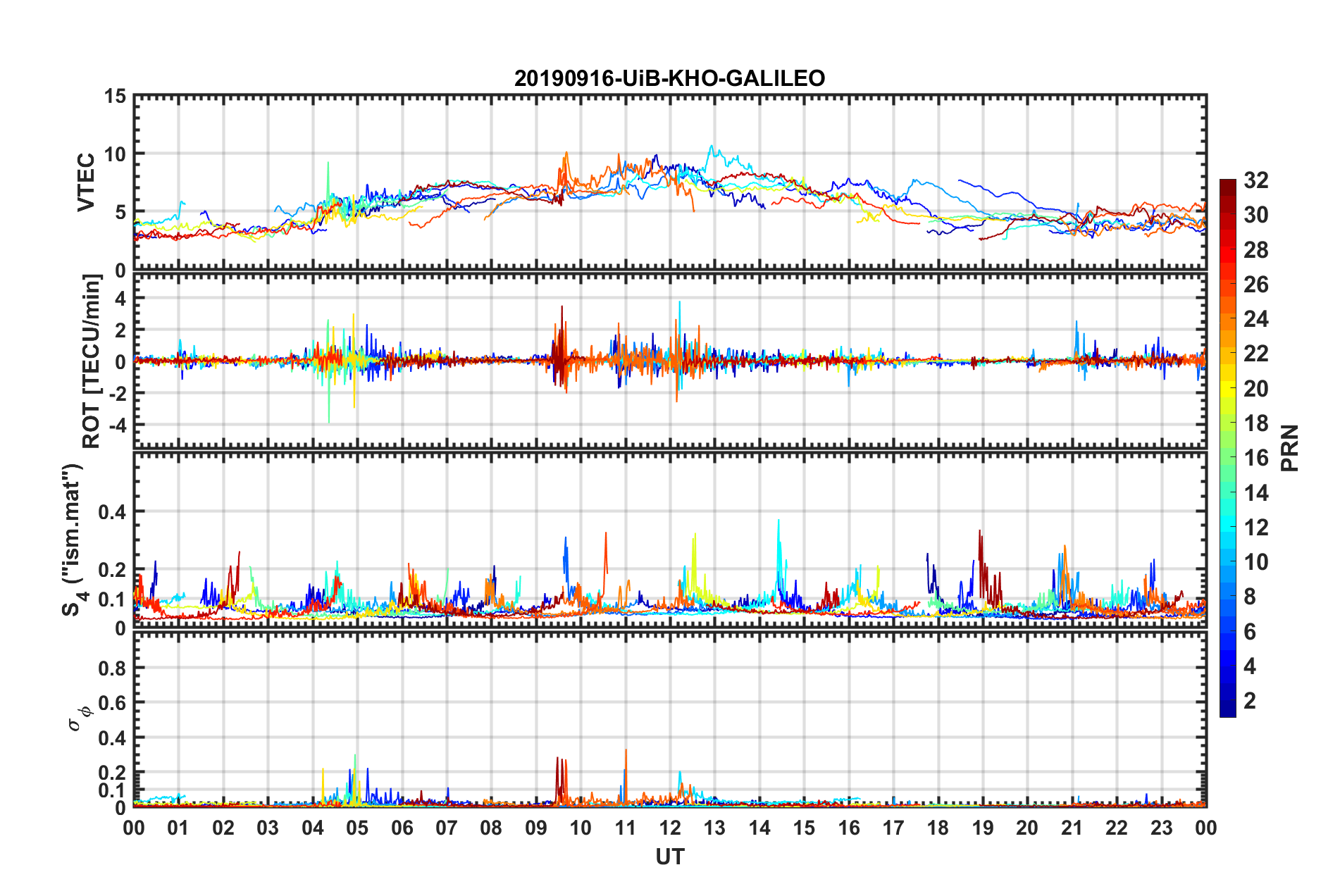Click the PRN colorbar label
Viewport: 1340px width, 896px height.
click(x=1290, y=448)
